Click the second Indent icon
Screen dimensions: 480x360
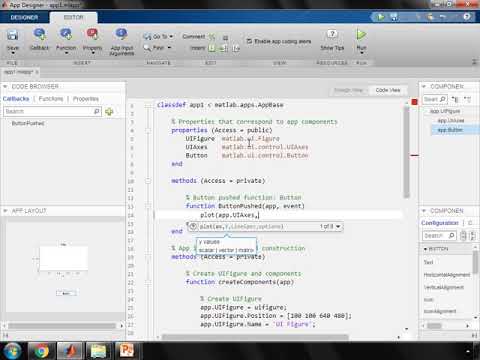coord(224,48)
